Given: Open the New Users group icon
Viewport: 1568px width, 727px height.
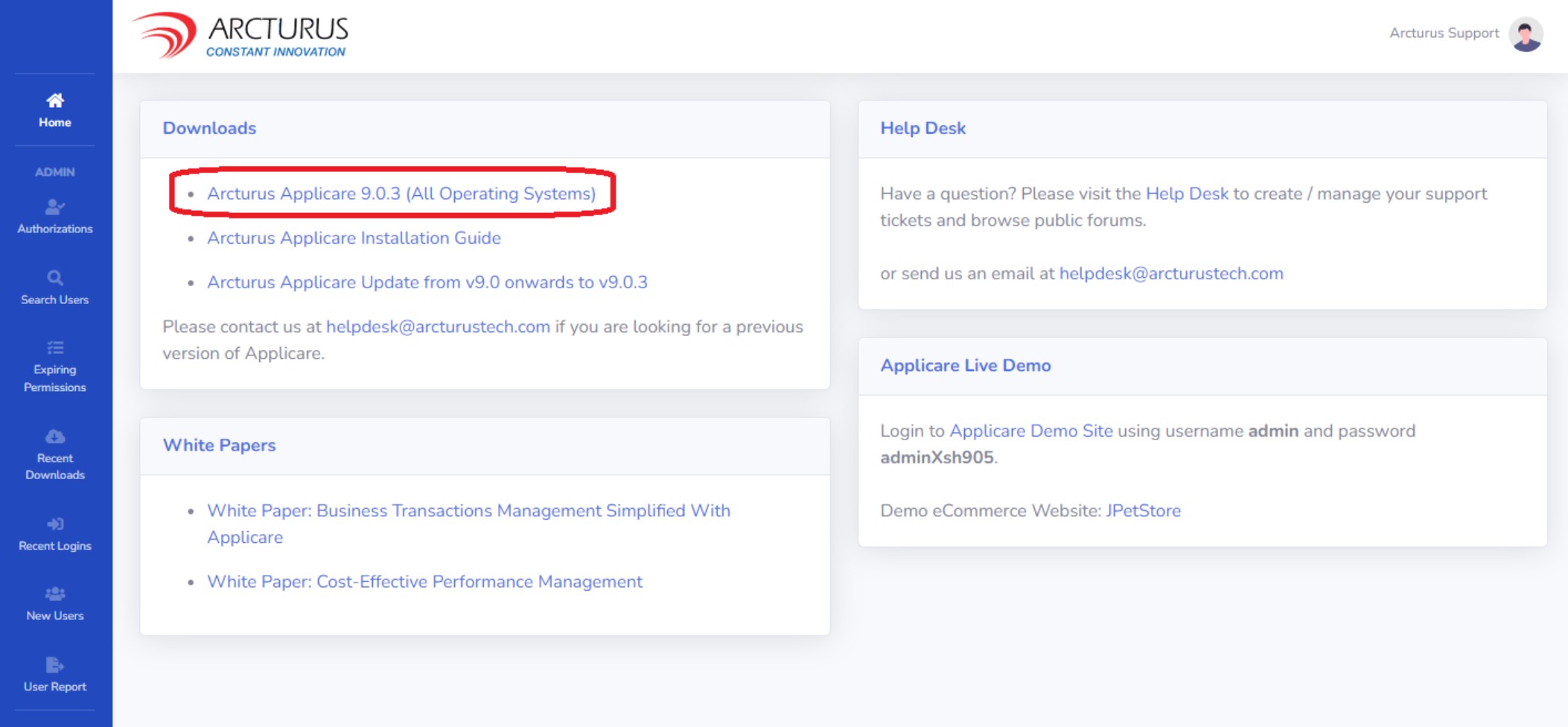Looking at the screenshot, I should point(55,594).
